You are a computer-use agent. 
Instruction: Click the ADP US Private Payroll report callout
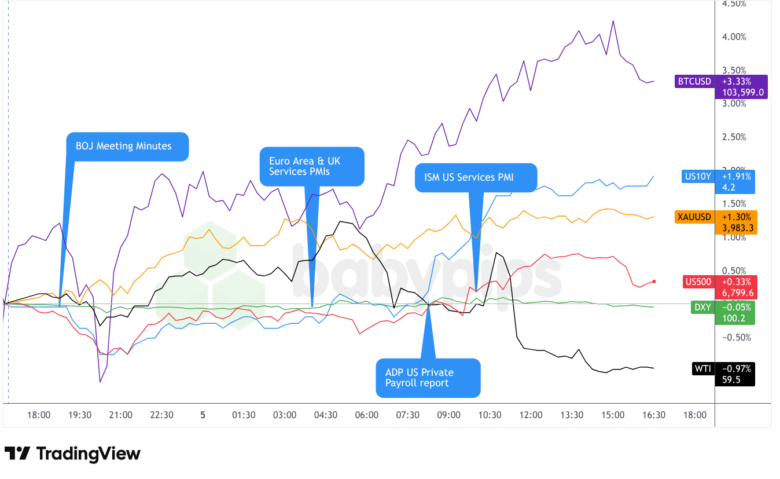tap(428, 376)
